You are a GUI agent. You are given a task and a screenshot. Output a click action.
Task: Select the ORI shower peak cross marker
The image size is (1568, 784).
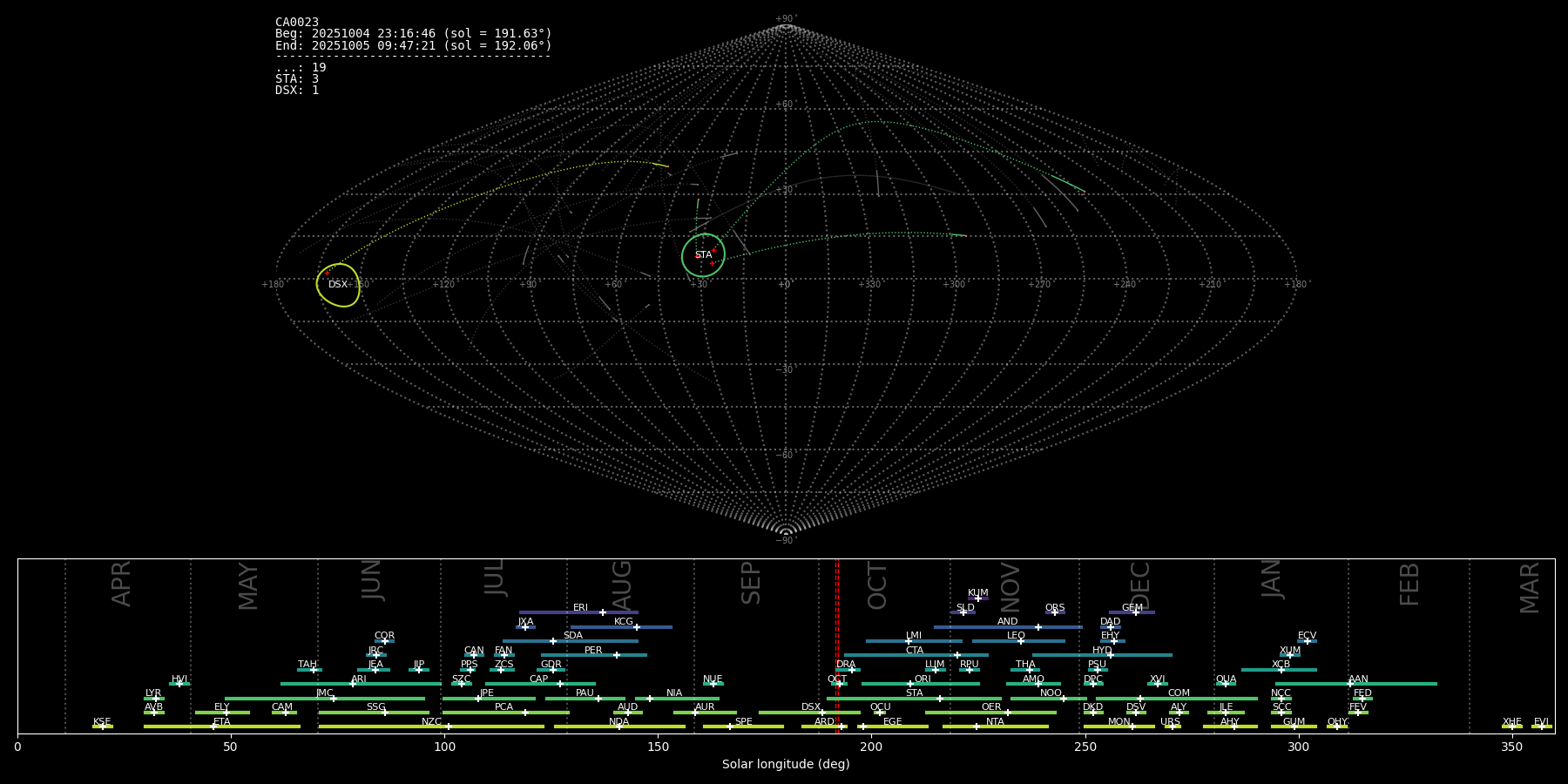click(910, 684)
